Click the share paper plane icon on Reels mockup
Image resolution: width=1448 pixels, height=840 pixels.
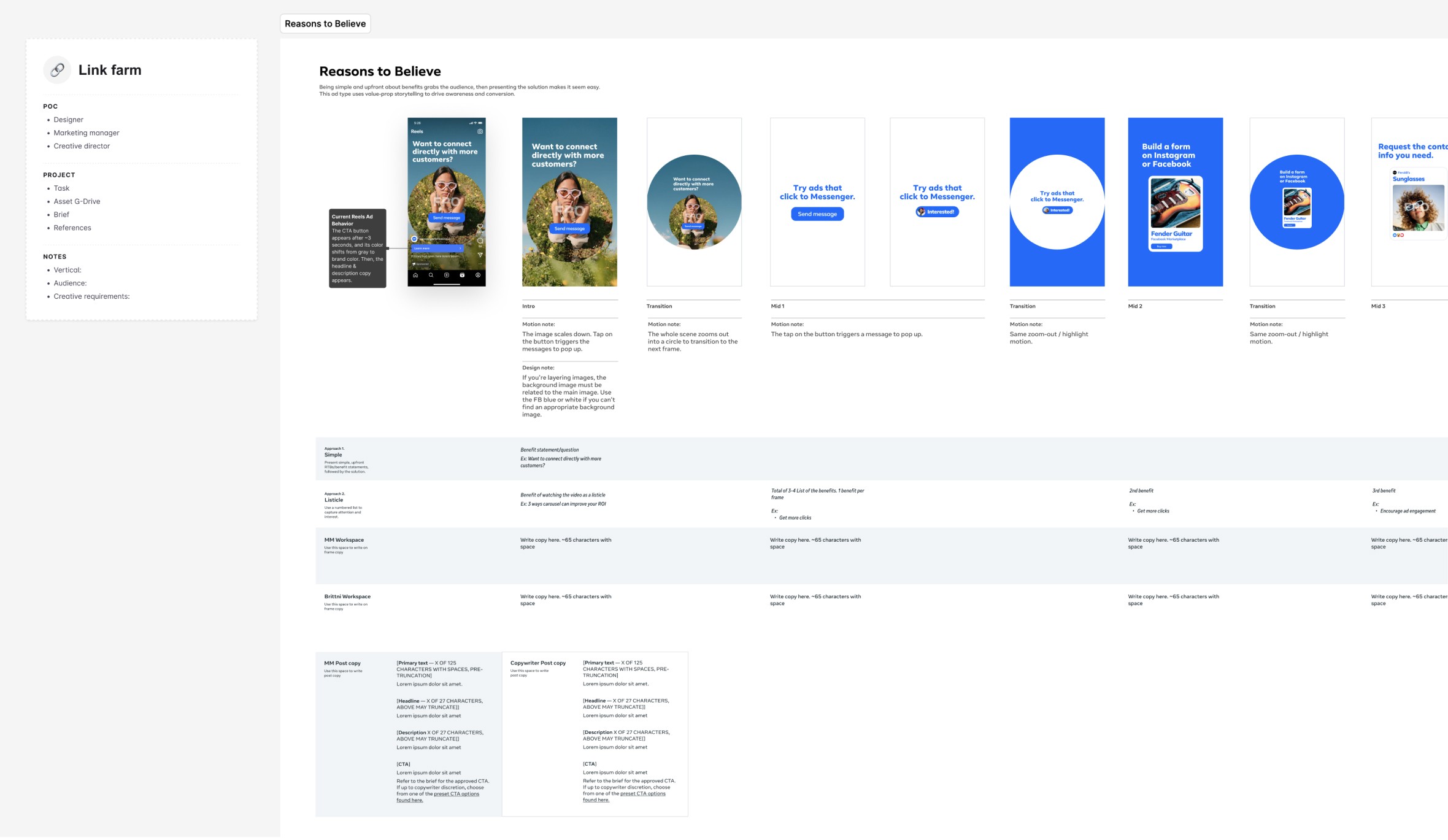(480, 255)
